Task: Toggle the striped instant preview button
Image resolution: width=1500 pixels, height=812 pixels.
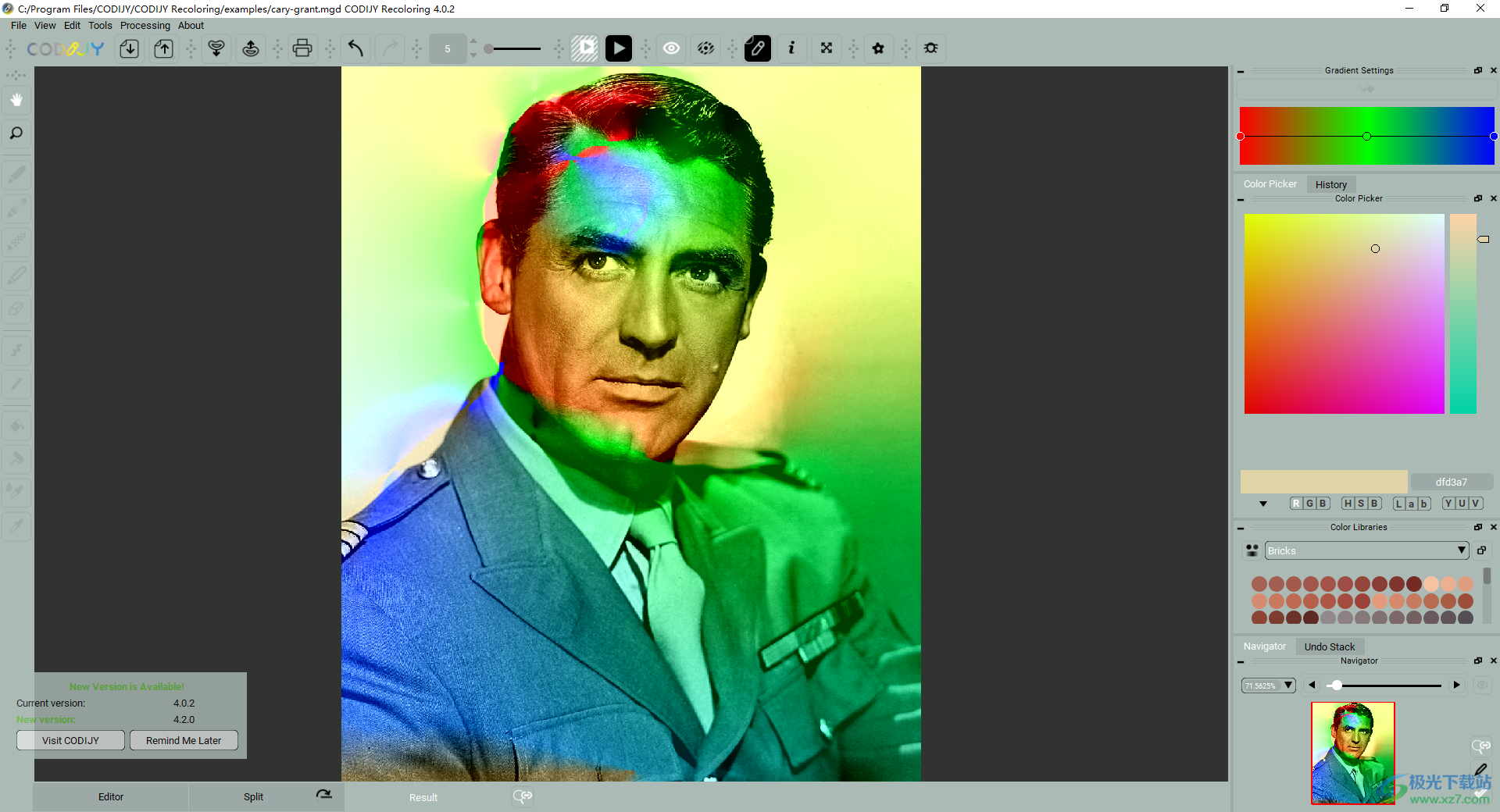Action: pyautogui.click(x=584, y=48)
